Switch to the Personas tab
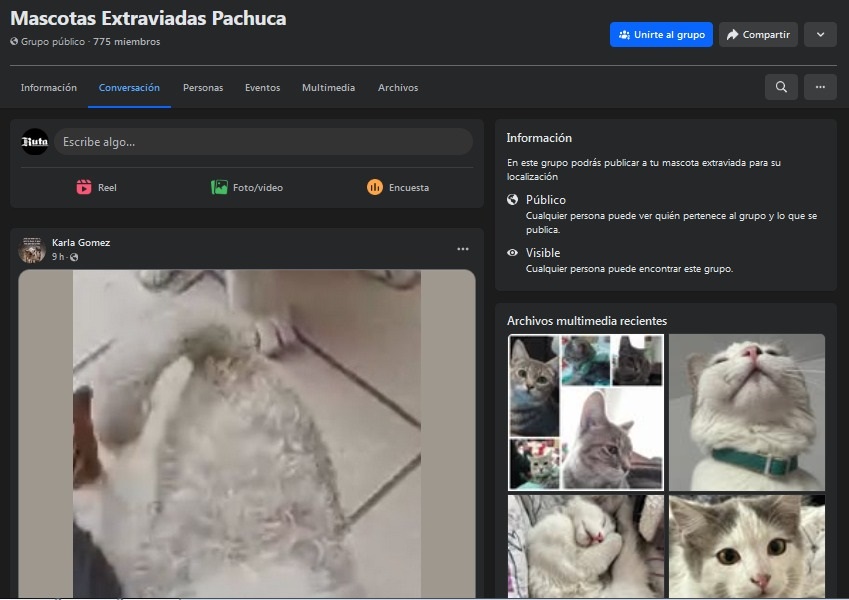Screen dimensions: 849x600 [203, 88]
